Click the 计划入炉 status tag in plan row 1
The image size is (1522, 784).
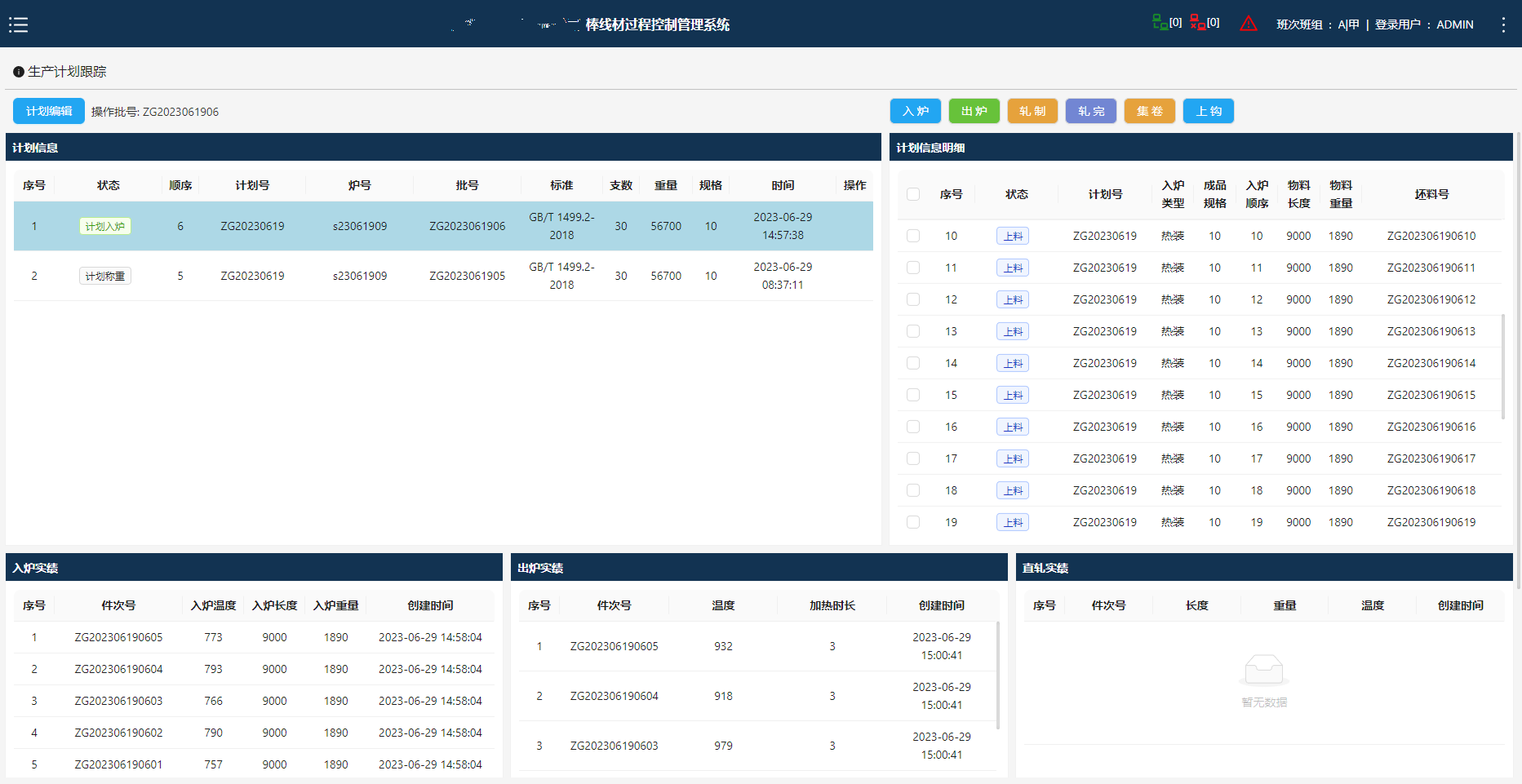coord(105,226)
